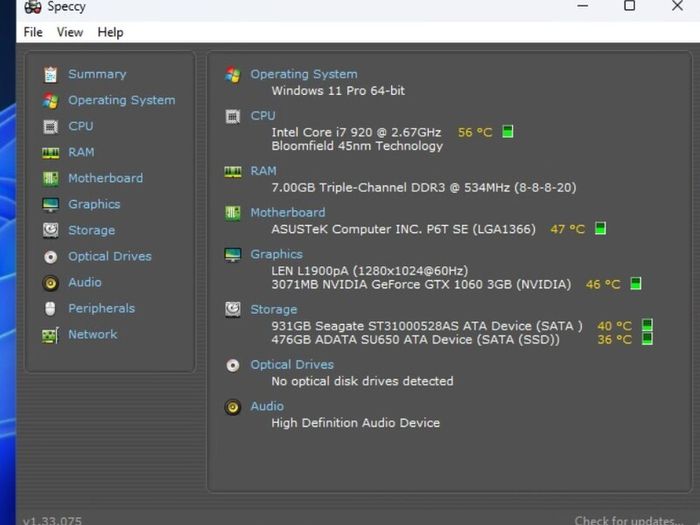Open the File menu

[x=33, y=32]
